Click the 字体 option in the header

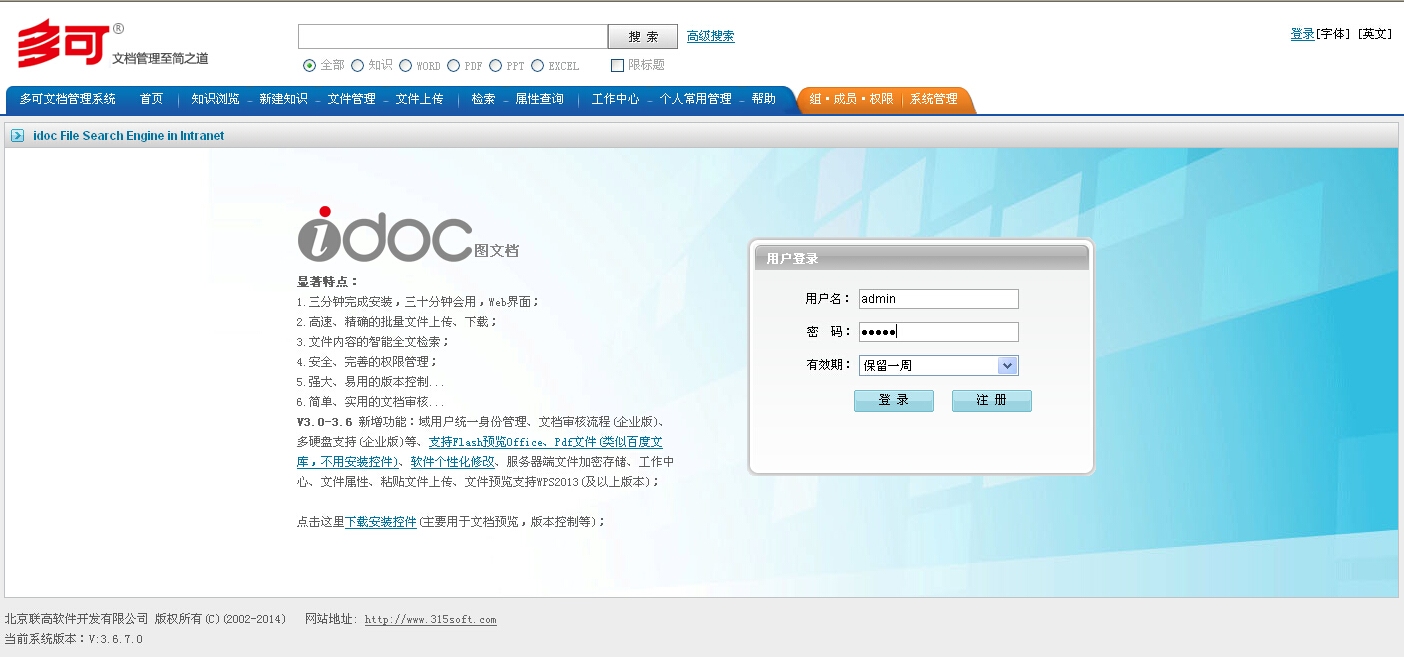coord(1333,34)
